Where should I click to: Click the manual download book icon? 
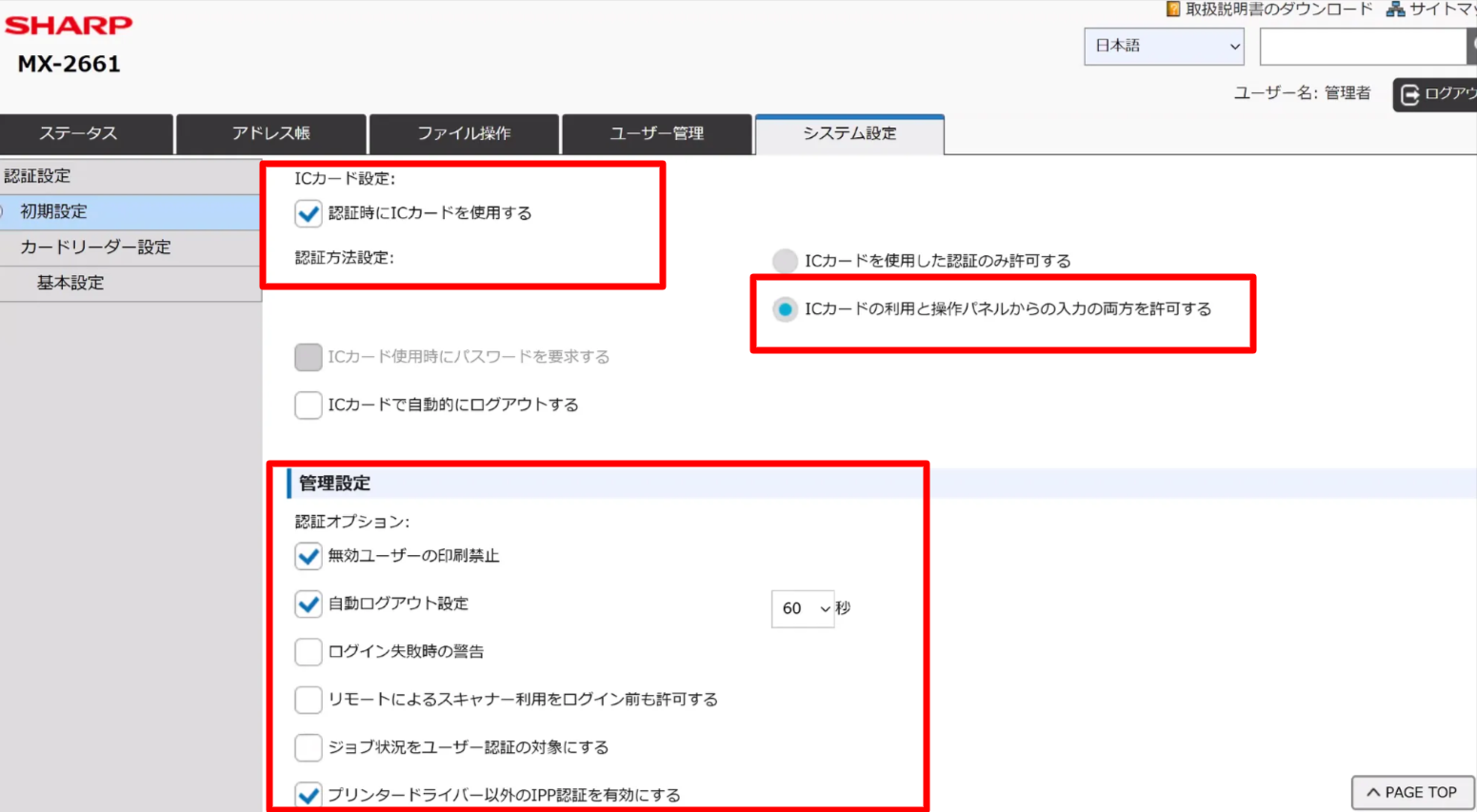click(1173, 9)
